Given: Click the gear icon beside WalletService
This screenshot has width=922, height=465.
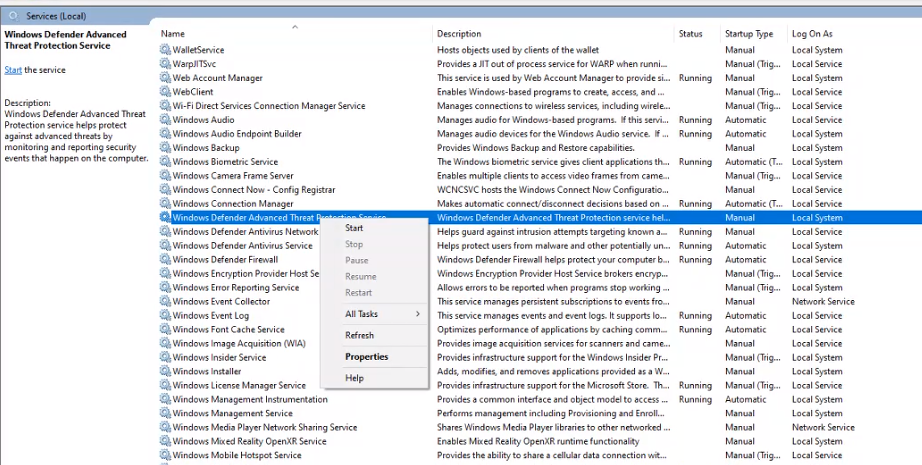Looking at the screenshot, I should pos(165,50).
